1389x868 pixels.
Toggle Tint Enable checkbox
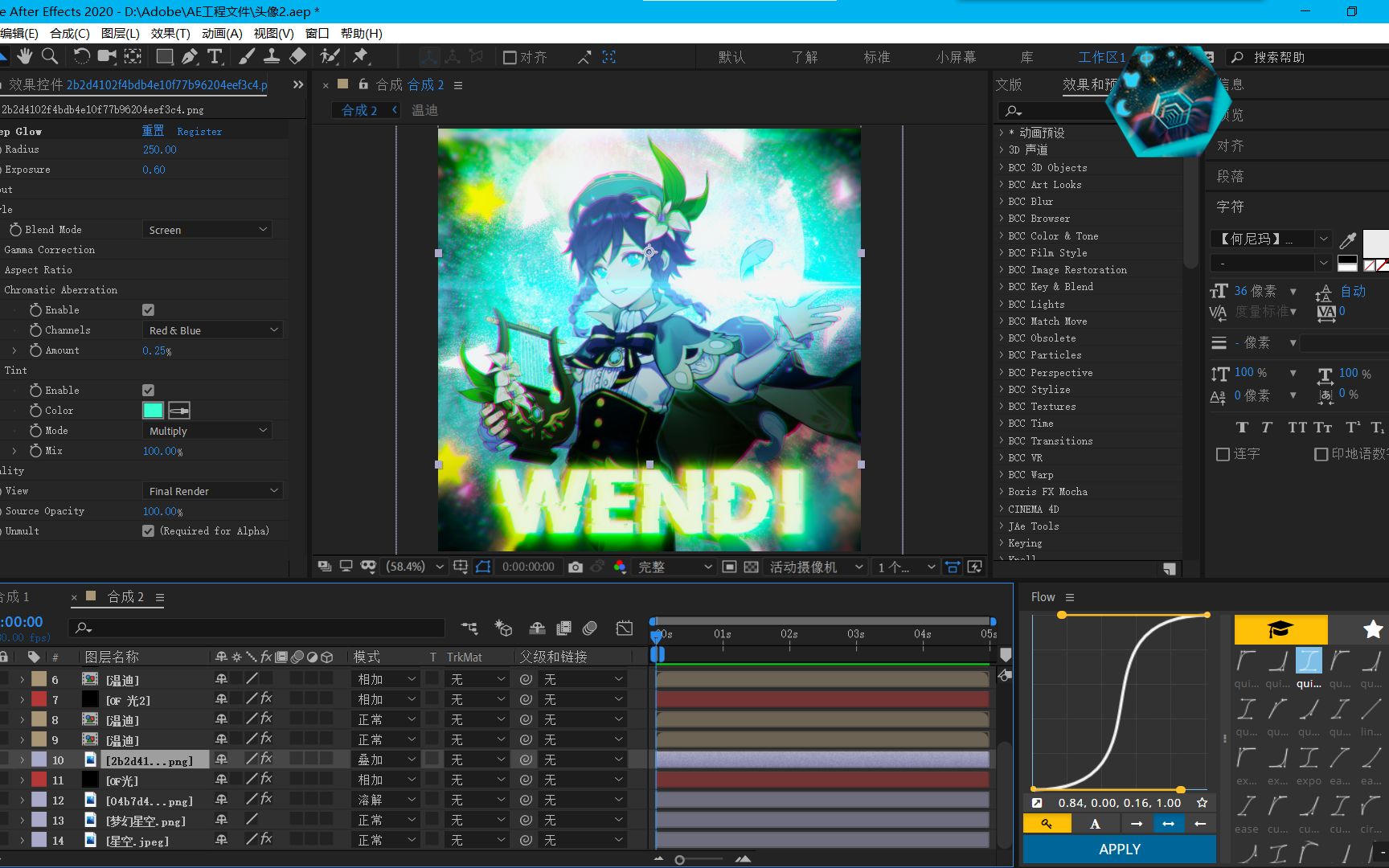point(148,390)
